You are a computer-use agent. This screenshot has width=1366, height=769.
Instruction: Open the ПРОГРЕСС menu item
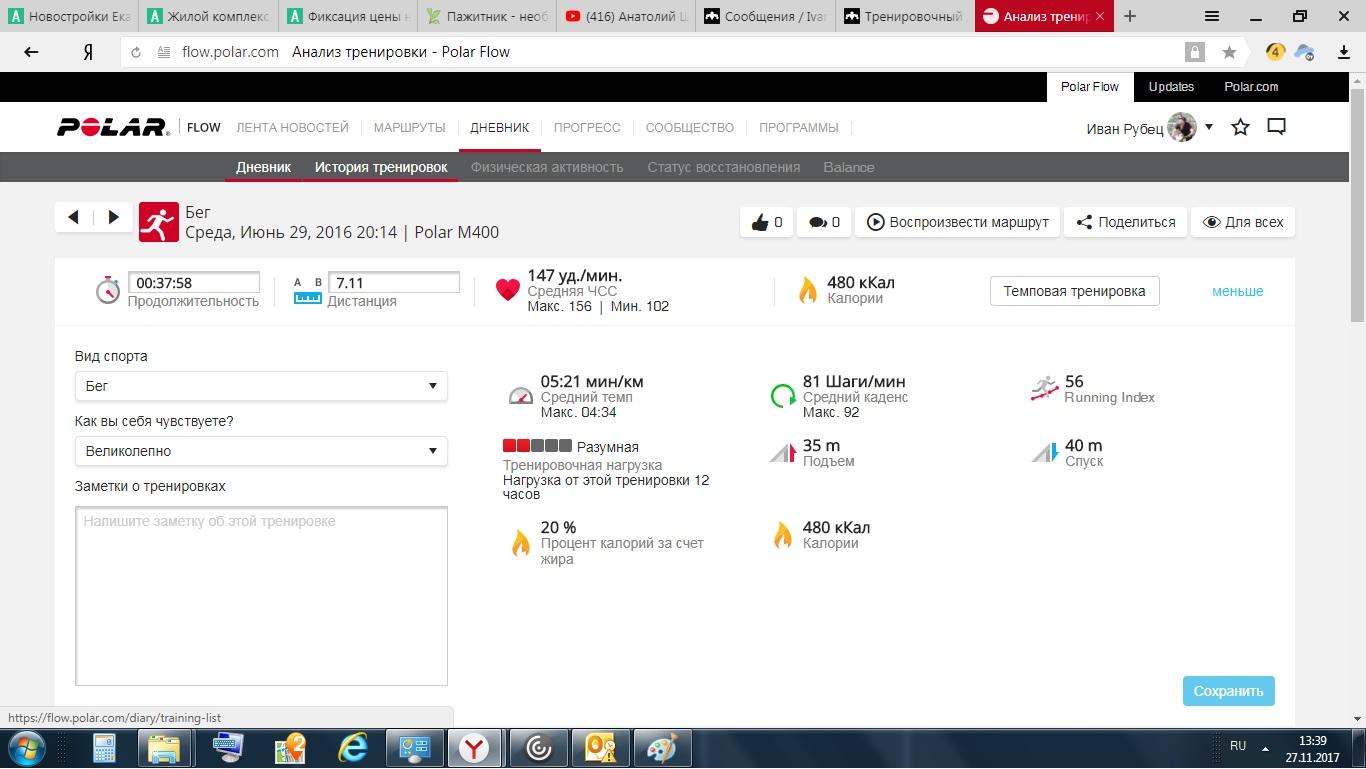[x=587, y=127]
